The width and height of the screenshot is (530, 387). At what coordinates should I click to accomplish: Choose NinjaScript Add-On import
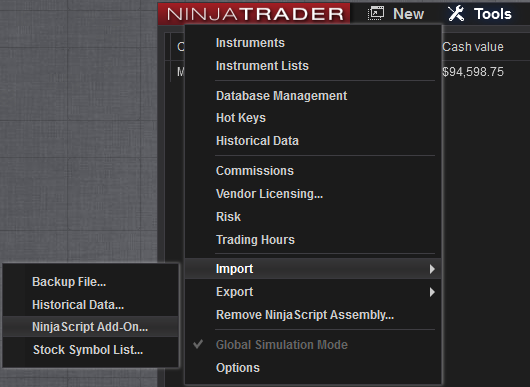click(90, 327)
